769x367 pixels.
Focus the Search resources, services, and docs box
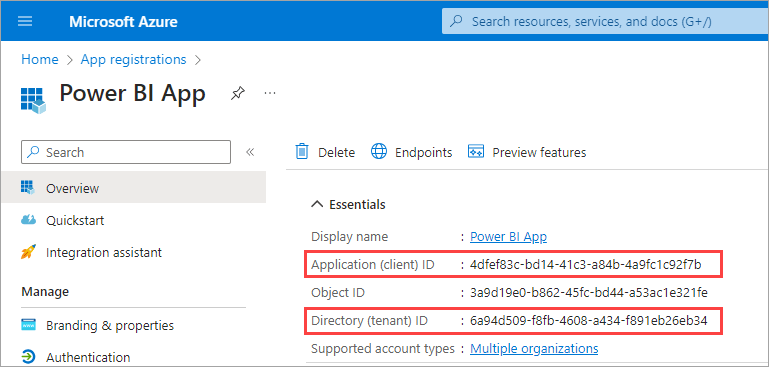[605, 22]
